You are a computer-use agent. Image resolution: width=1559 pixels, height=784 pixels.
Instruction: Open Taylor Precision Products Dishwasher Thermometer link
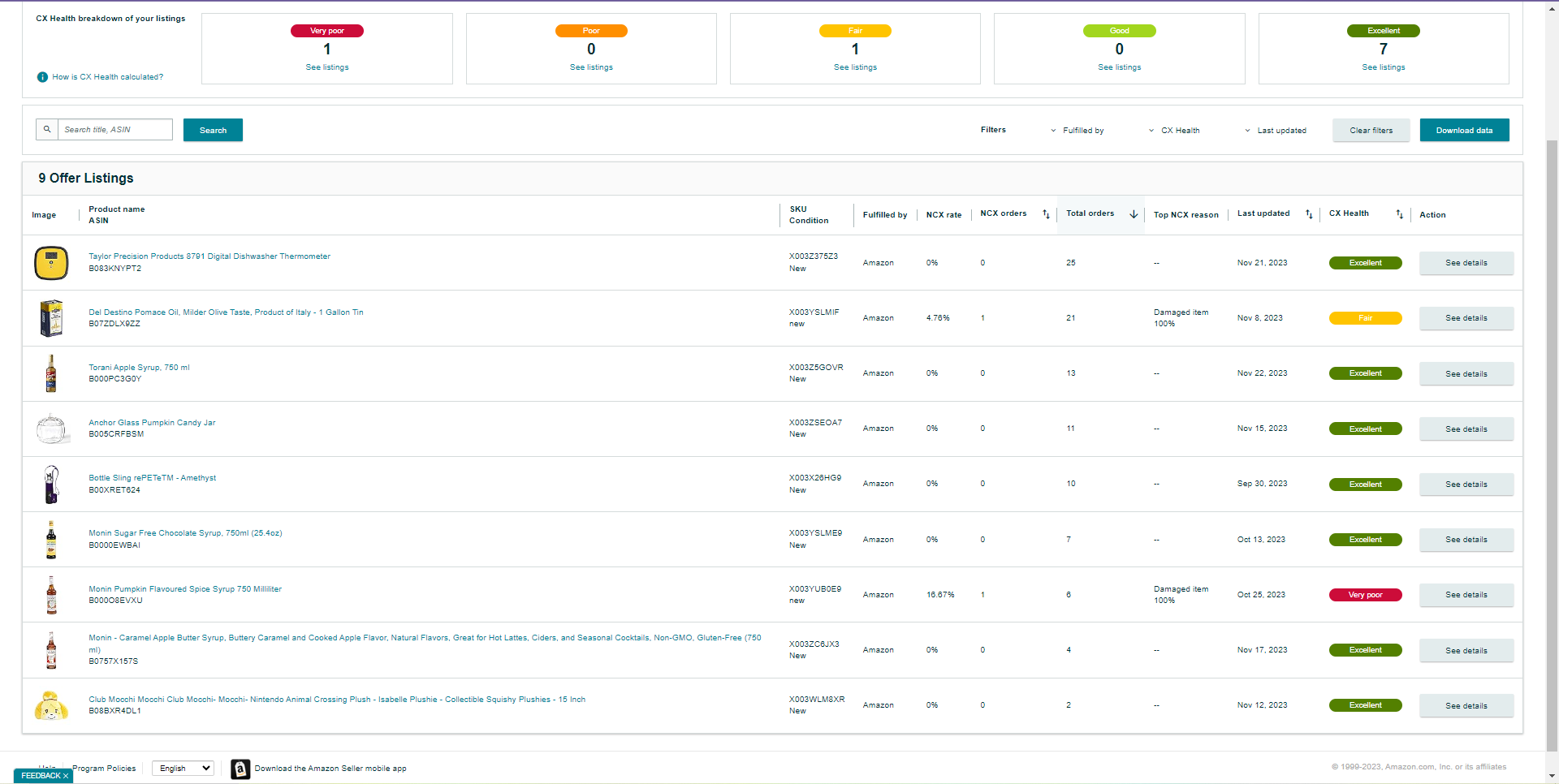tap(209, 256)
